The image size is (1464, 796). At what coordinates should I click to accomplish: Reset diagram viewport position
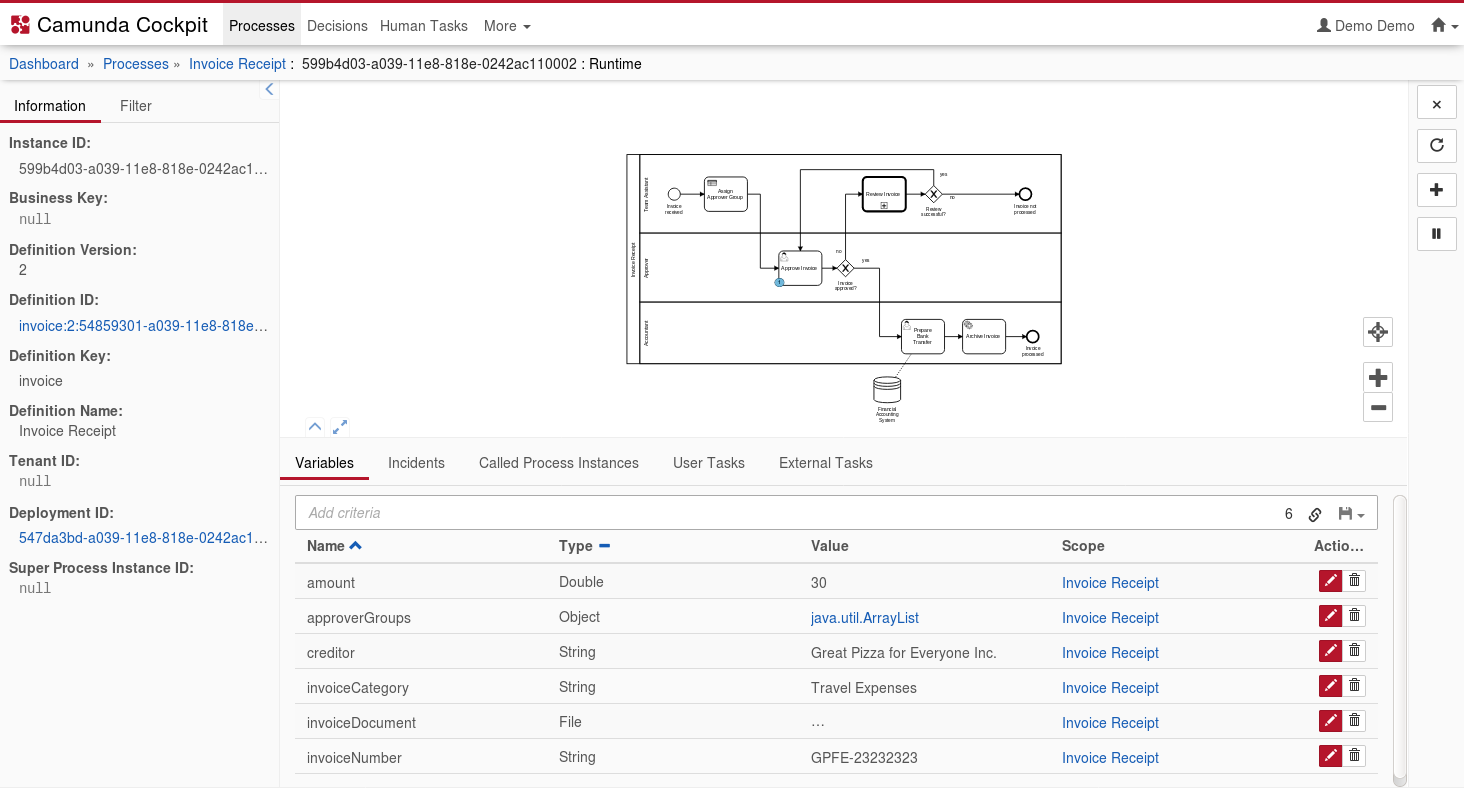(x=1378, y=332)
